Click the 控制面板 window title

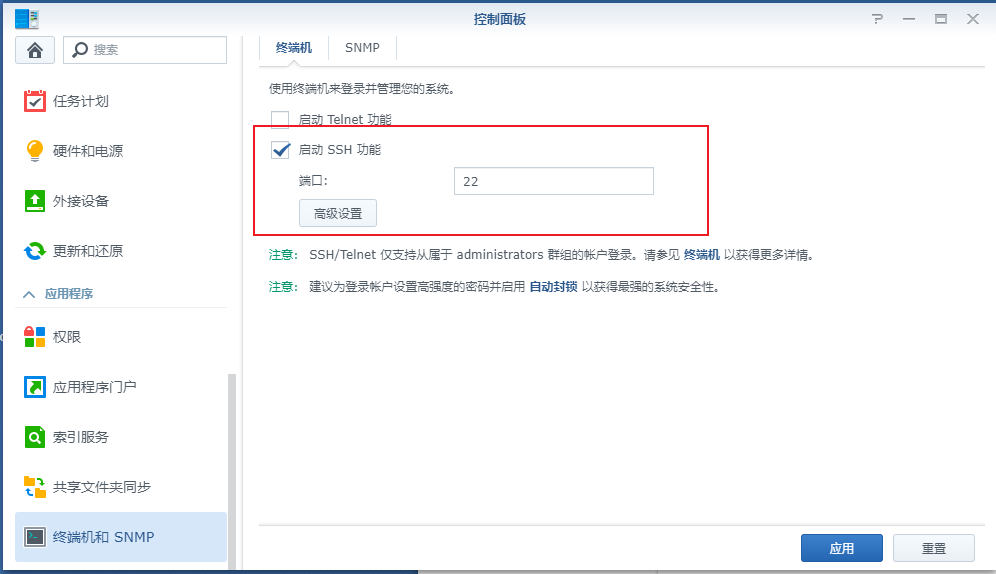pos(499,19)
